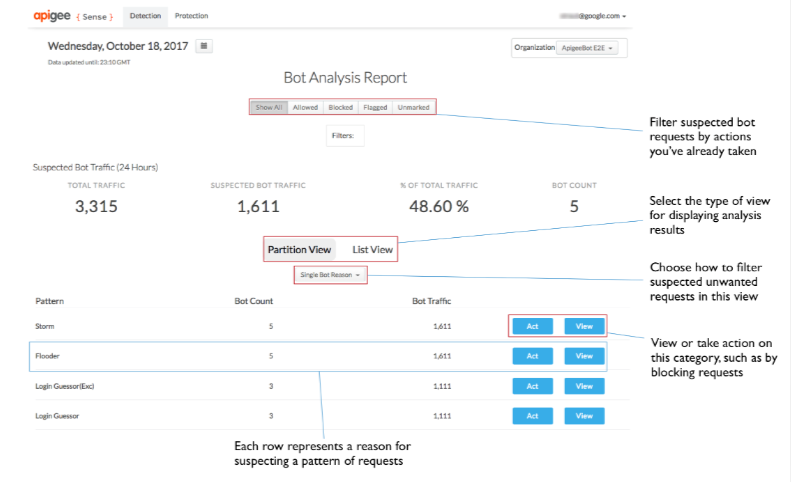Click Act button for Login Guessor row

coord(532,416)
